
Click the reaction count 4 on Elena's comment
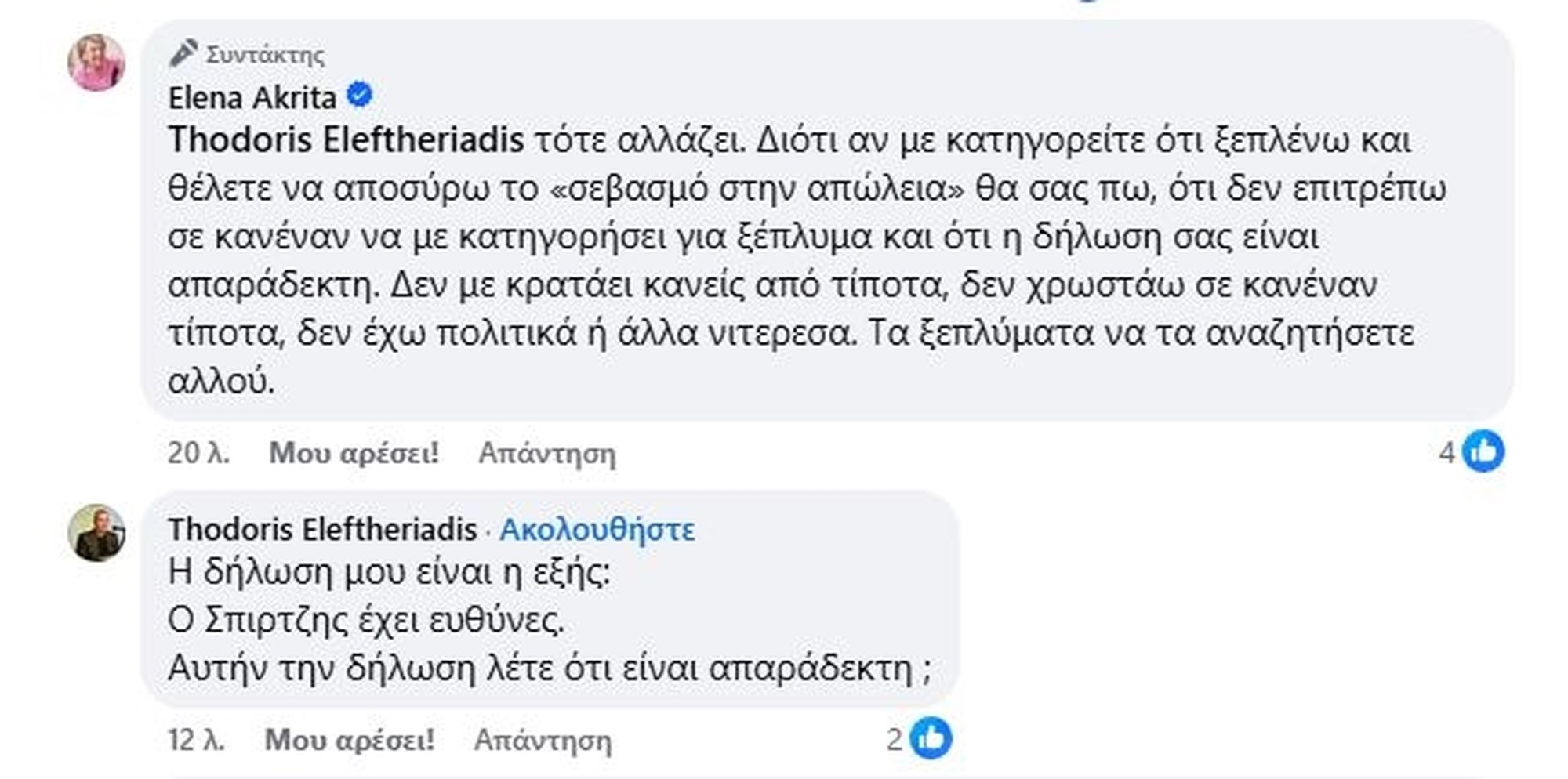pyautogui.click(x=1446, y=452)
